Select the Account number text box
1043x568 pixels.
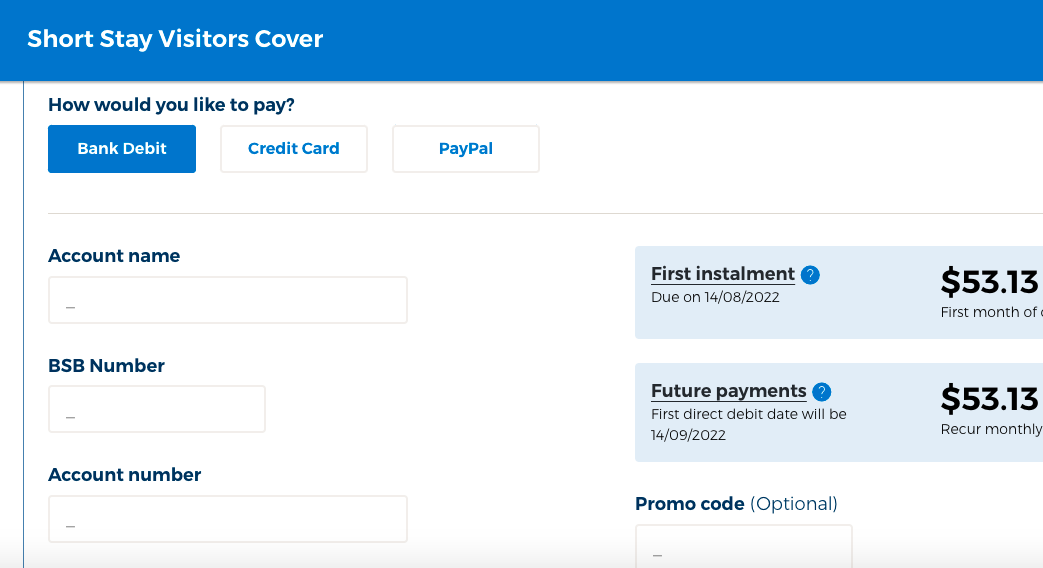click(x=228, y=519)
